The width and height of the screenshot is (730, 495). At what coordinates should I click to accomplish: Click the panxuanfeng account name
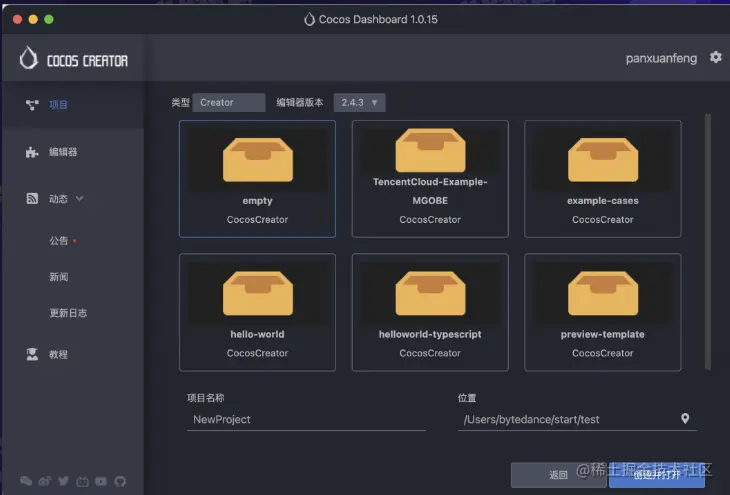[661, 58]
